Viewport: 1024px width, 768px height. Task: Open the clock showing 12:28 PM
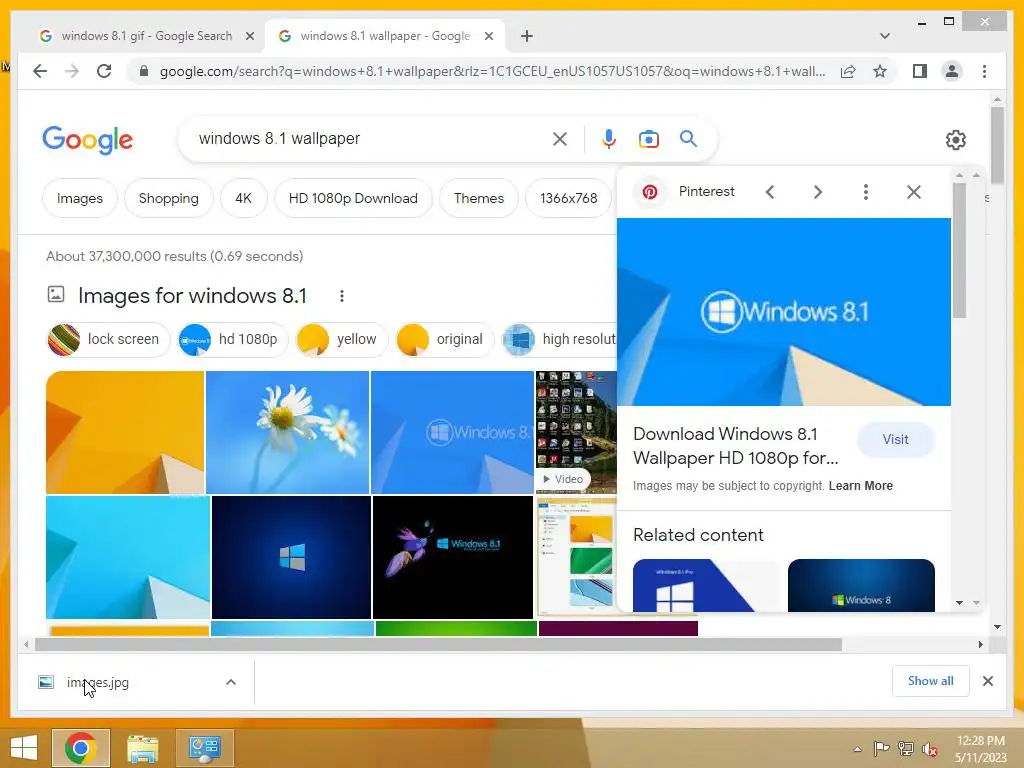pos(980,748)
